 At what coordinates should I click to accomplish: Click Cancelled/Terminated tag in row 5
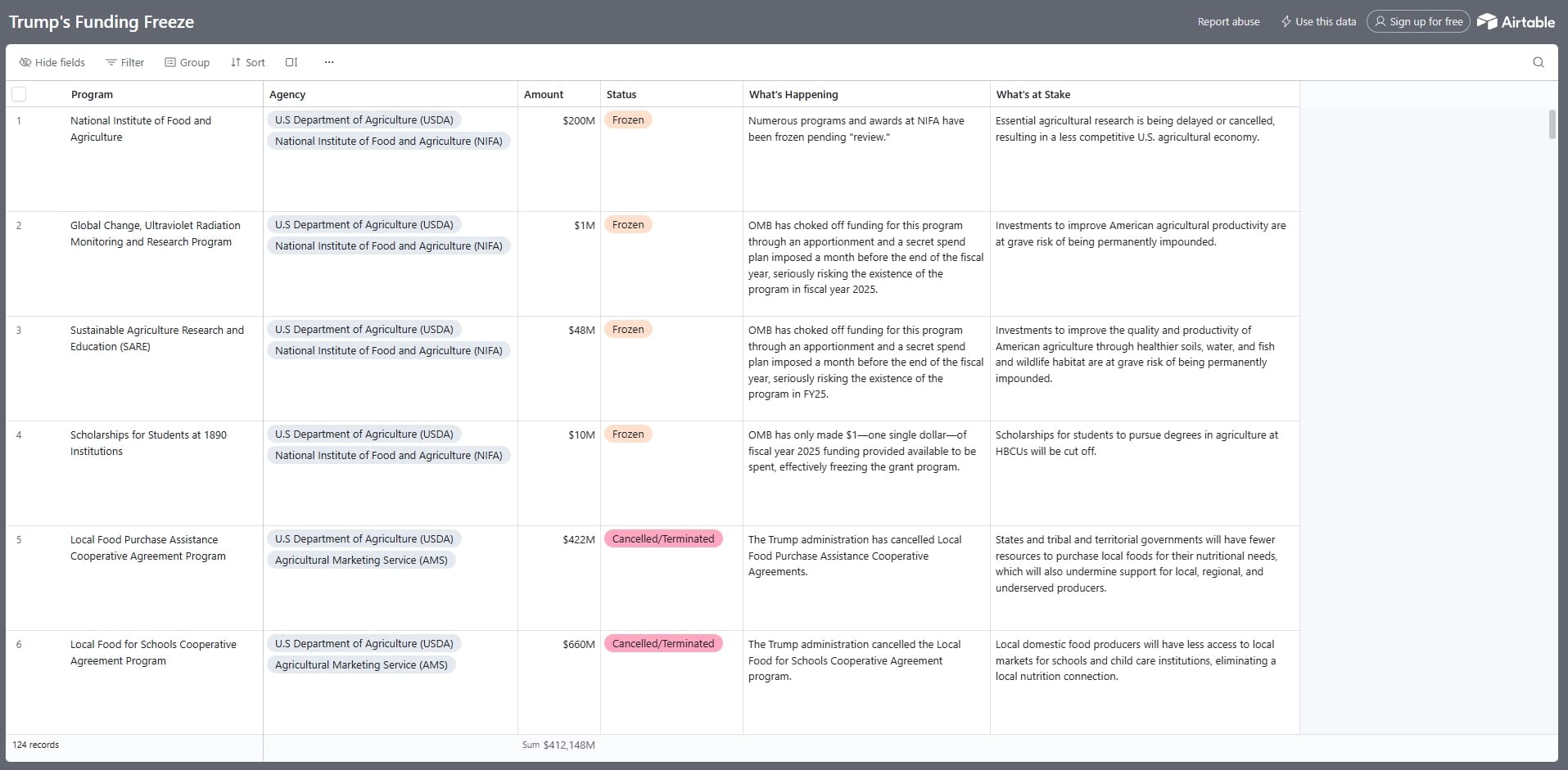click(x=663, y=539)
